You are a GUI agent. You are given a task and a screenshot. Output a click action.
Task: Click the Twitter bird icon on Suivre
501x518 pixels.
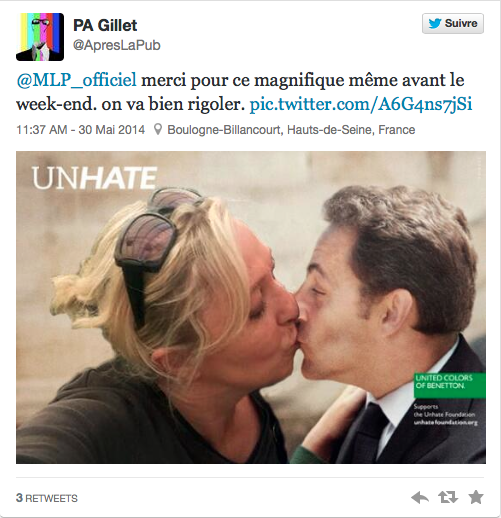(435, 24)
